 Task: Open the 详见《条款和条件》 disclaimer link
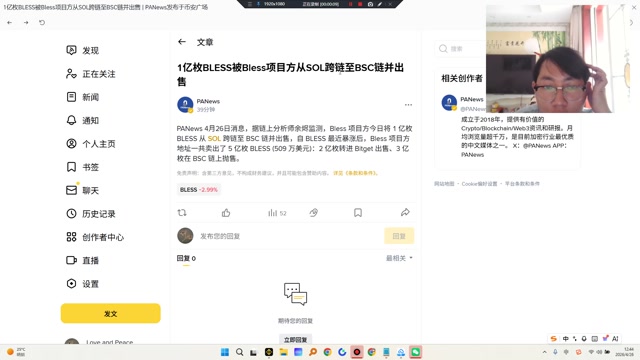[x=356, y=173]
